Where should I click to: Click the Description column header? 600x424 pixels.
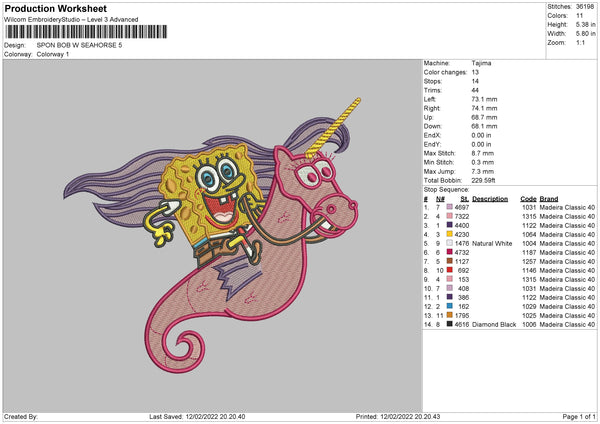tap(490, 198)
